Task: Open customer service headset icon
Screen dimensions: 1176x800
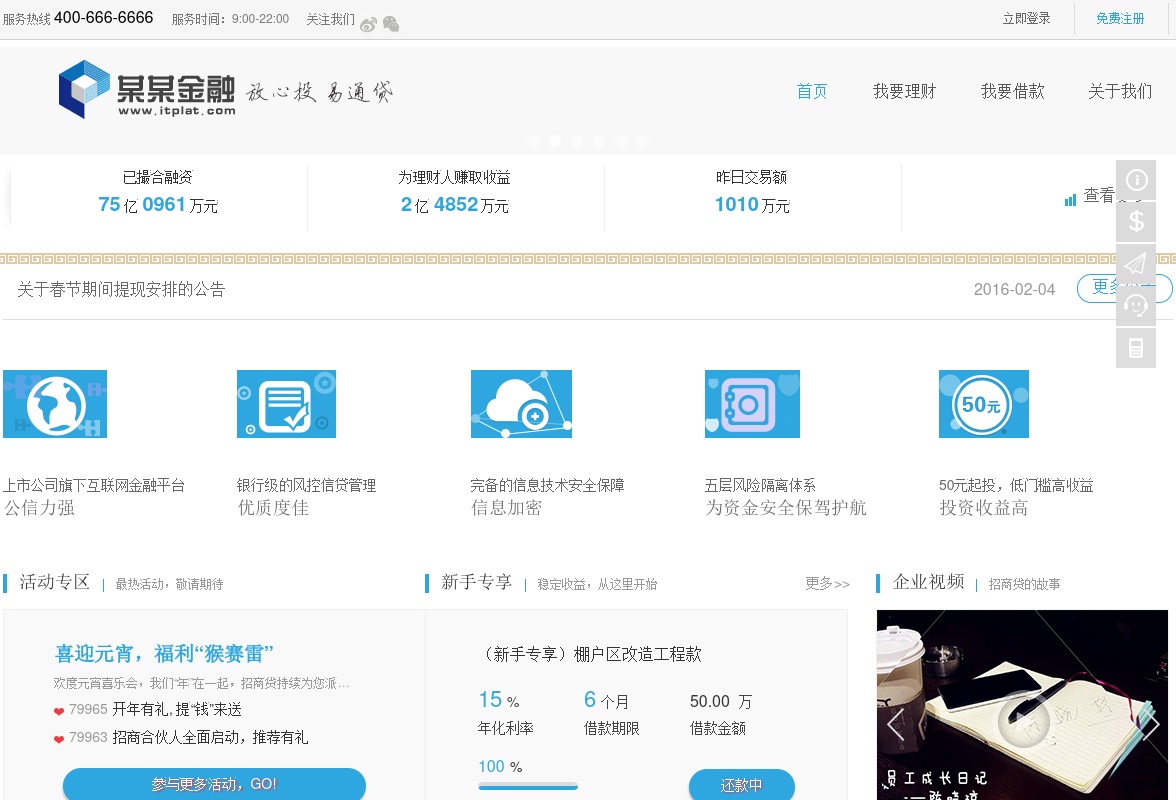Action: pyautogui.click(x=1136, y=305)
